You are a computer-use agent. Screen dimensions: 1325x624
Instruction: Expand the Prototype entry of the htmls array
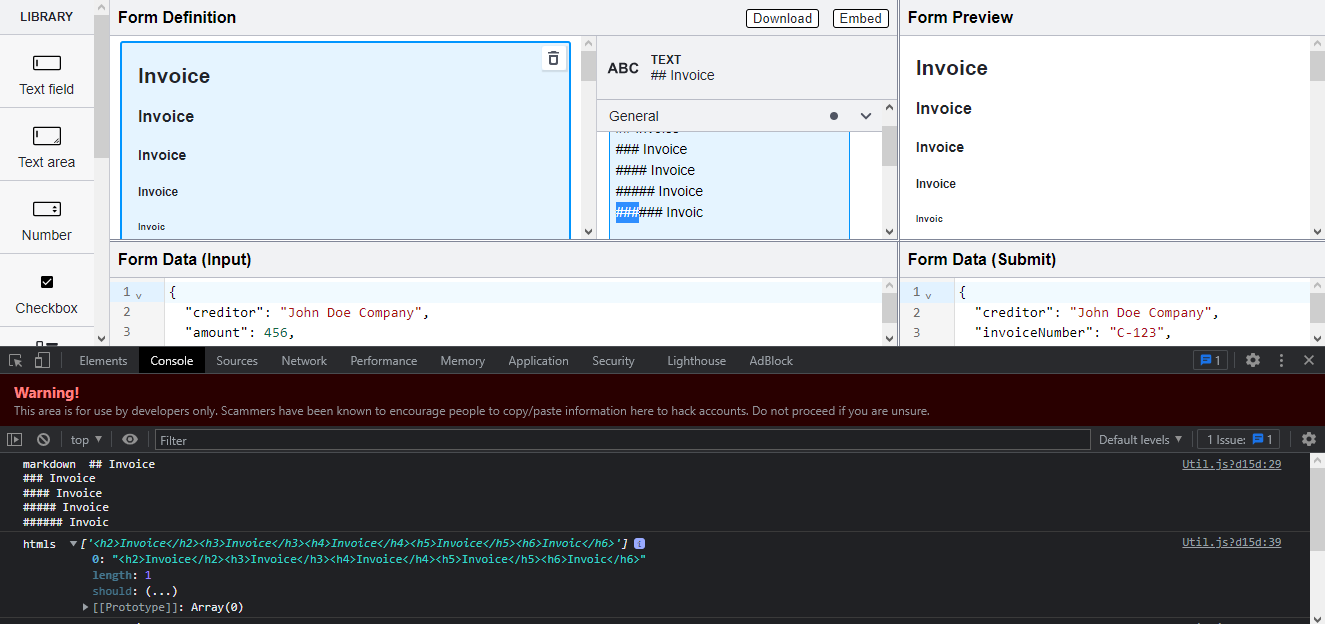click(86, 607)
